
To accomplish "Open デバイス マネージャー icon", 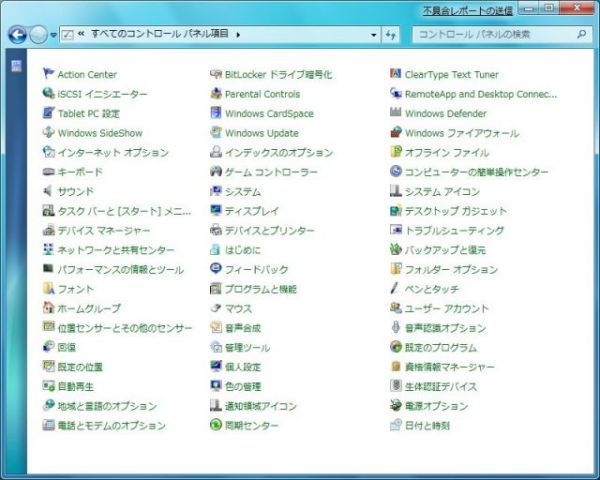I will [48, 230].
